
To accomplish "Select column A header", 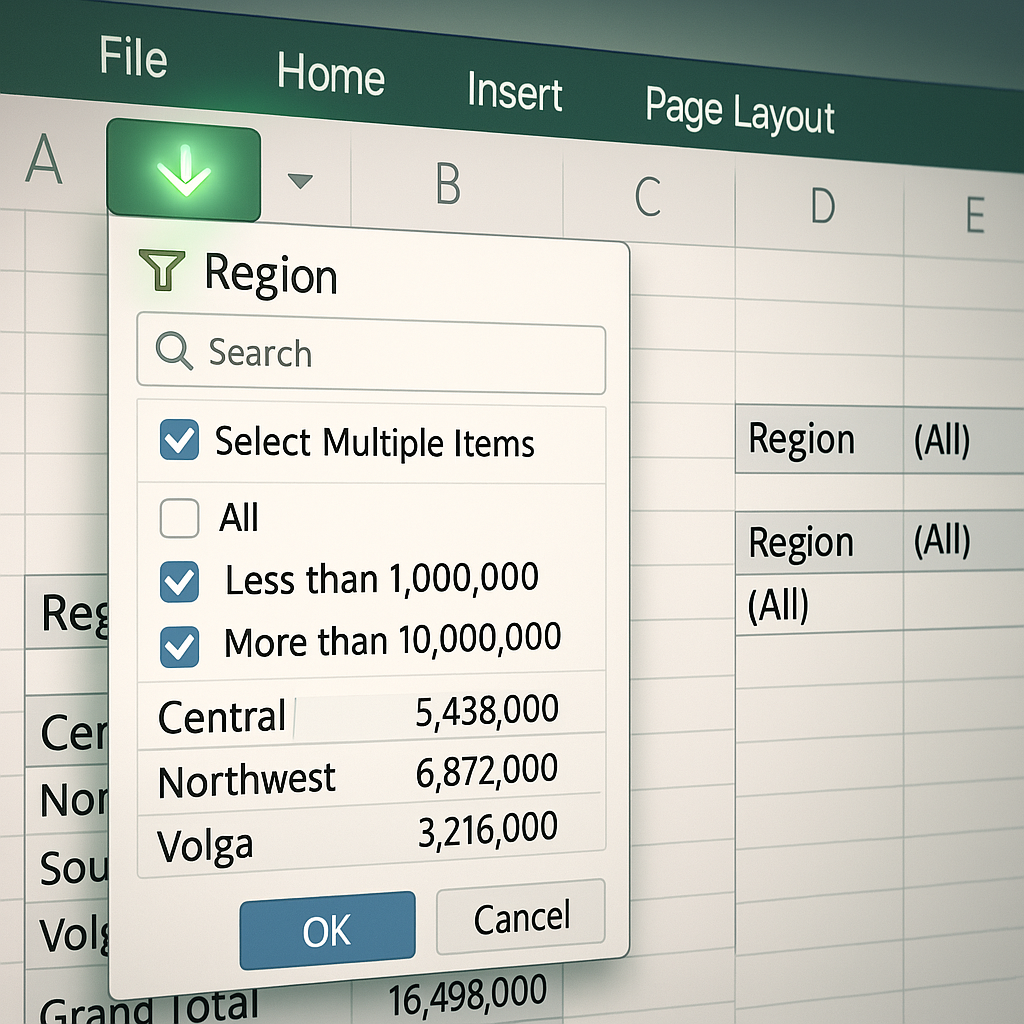I will pos(44,159).
